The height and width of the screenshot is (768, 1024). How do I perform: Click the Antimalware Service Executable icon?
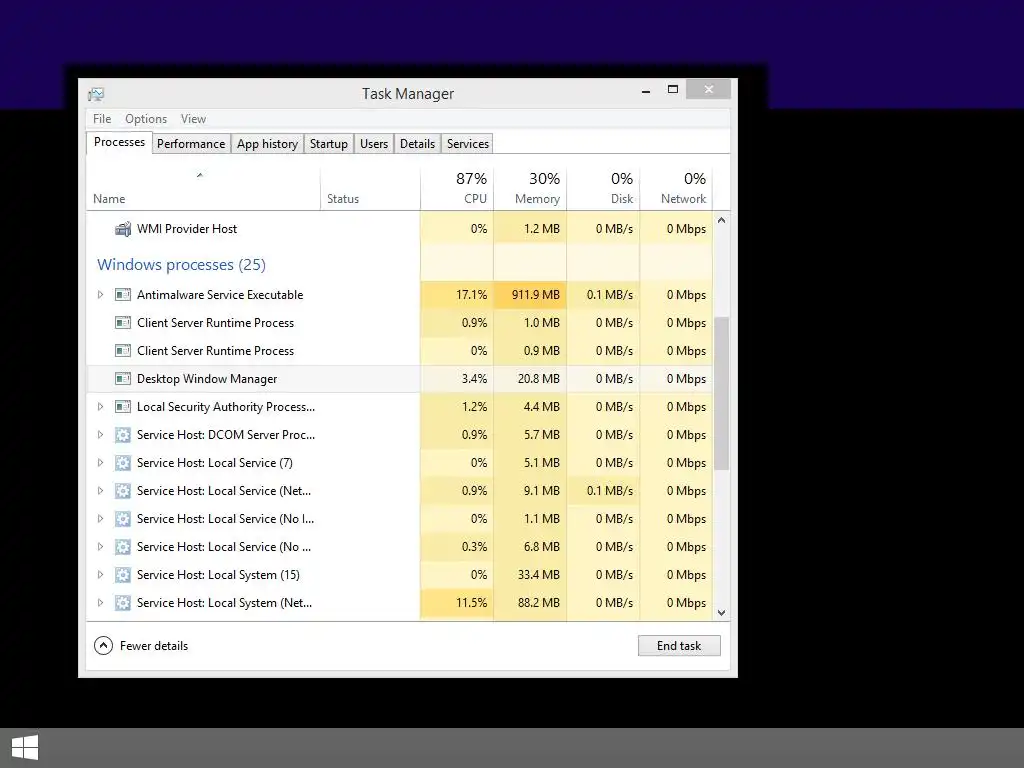[x=123, y=295]
